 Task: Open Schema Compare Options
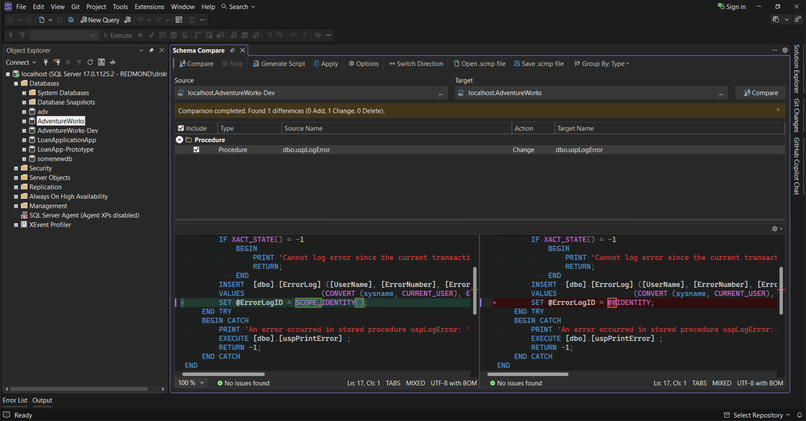pos(363,64)
